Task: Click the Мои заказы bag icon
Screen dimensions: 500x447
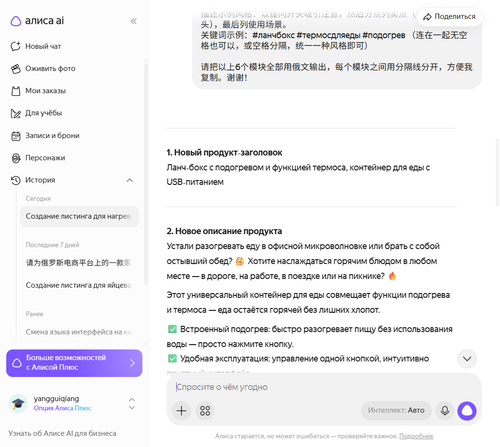Action: click(16, 91)
